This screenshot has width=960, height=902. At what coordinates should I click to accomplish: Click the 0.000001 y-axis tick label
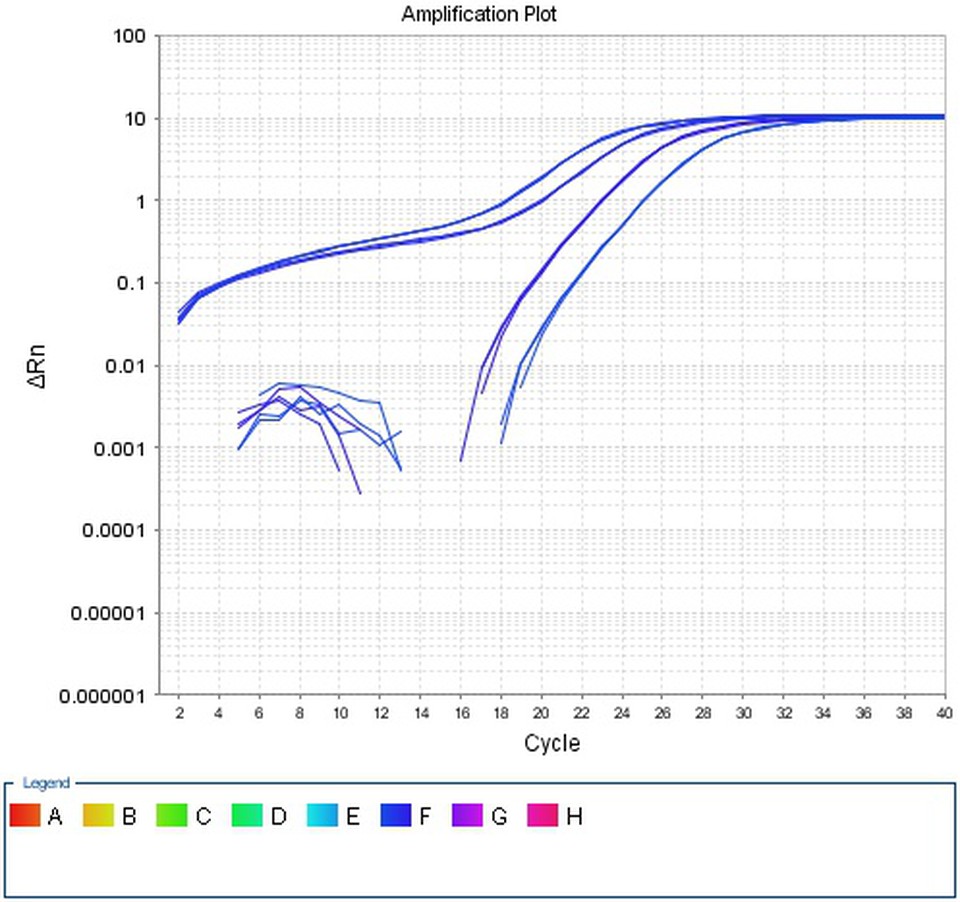click(x=103, y=695)
